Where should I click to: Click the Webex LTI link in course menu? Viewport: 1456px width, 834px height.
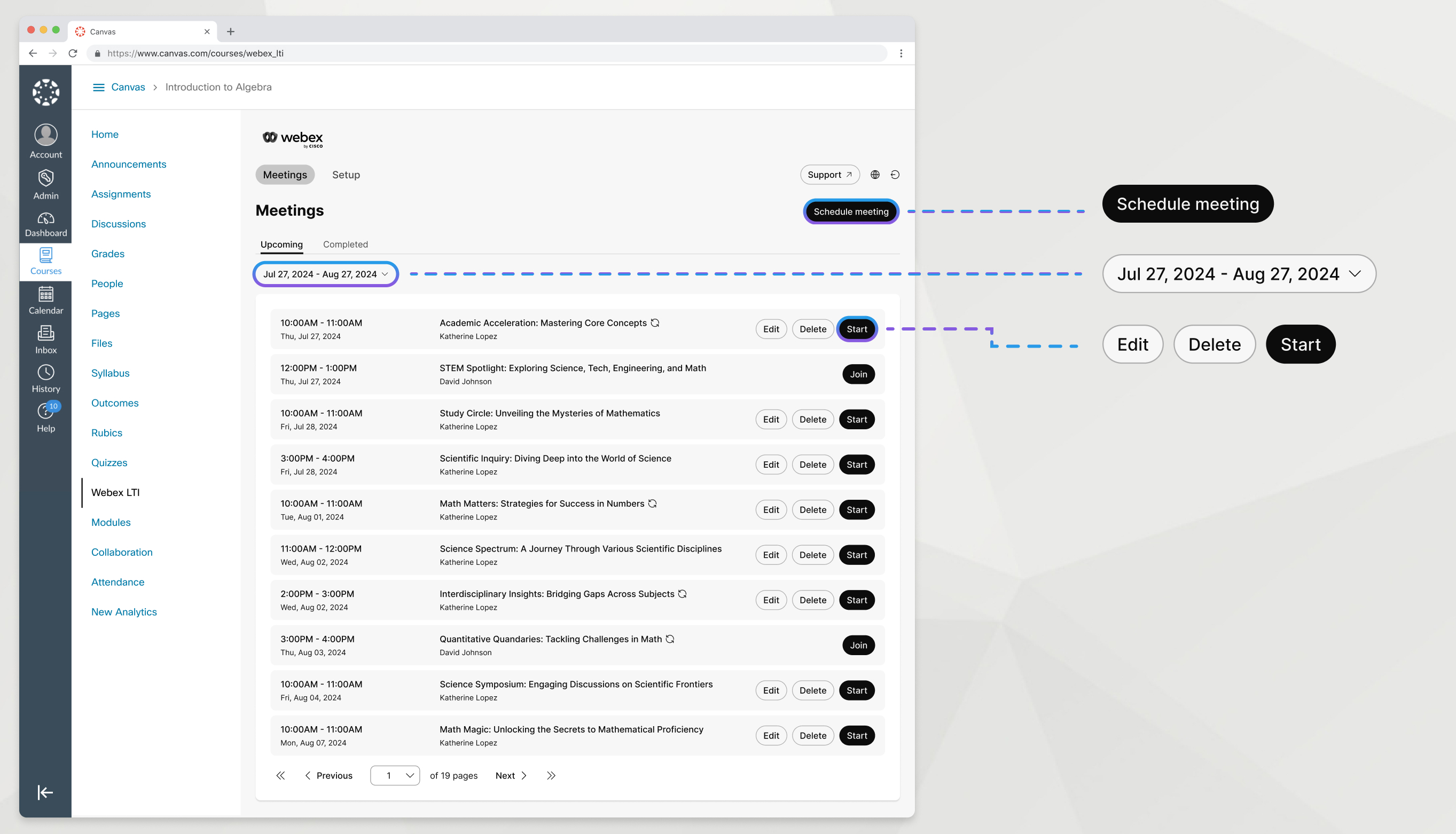tap(115, 492)
